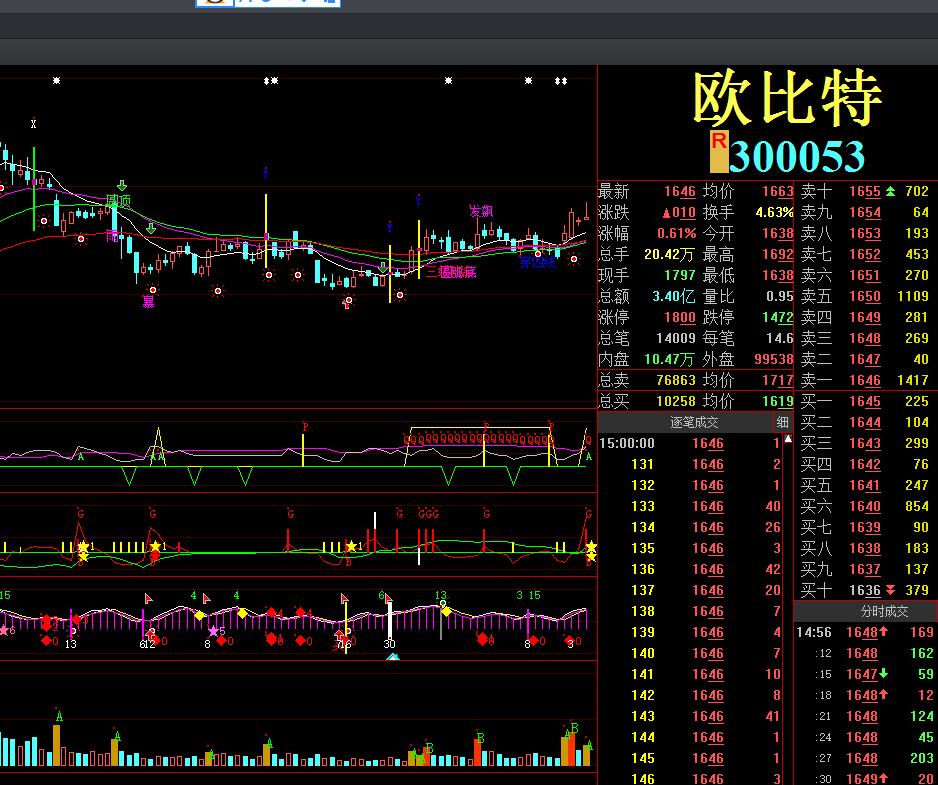Click the 内盘 value 10.47万
The image size is (938, 785).
pos(669,359)
